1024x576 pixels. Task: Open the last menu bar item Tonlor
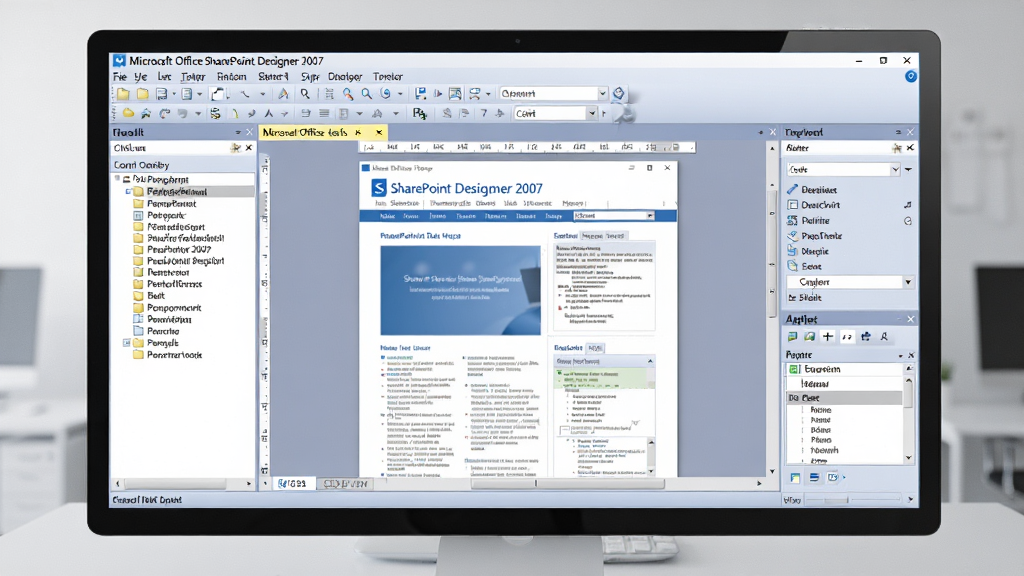tap(387, 77)
